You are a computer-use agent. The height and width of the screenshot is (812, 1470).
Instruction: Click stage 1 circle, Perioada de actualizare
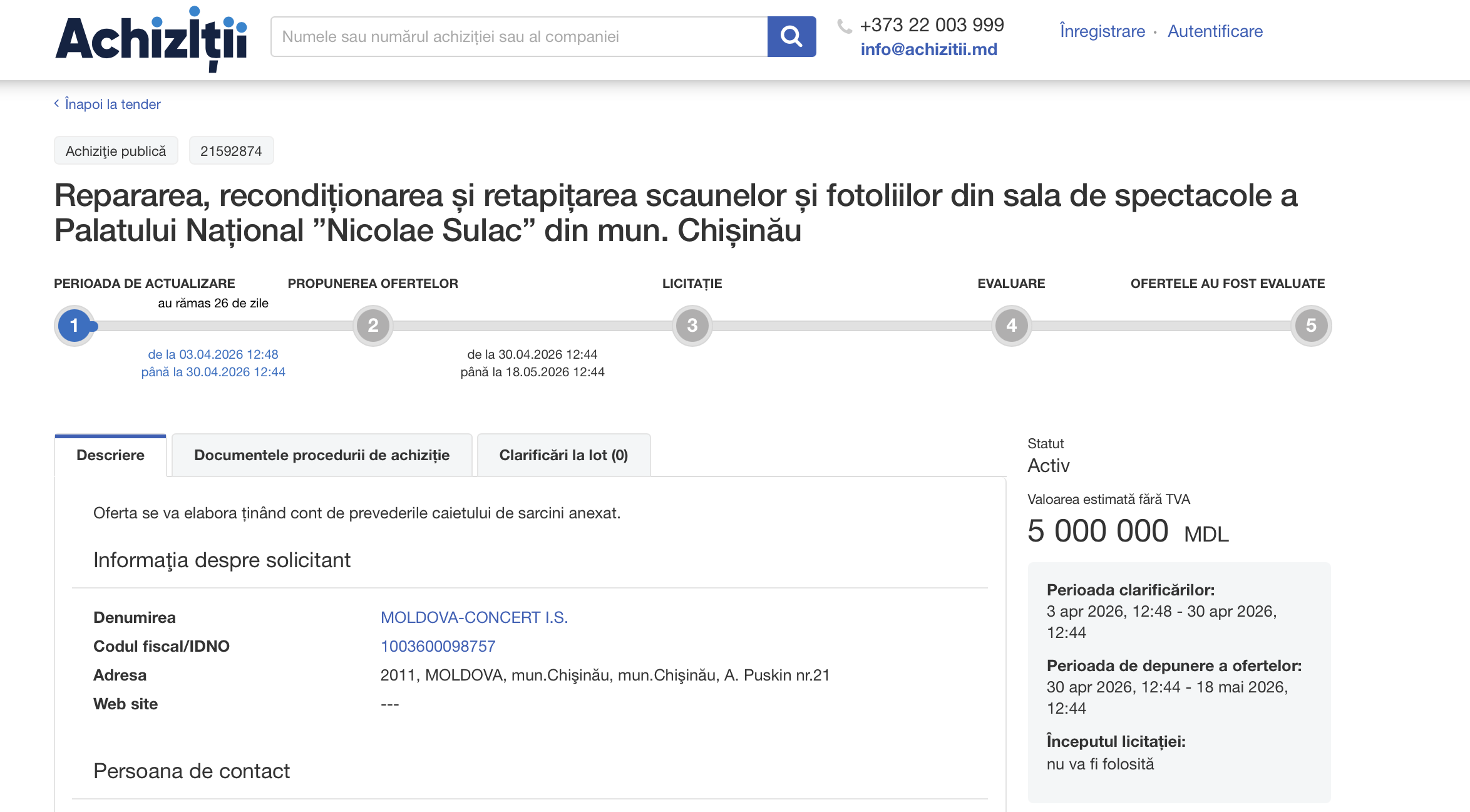pyautogui.click(x=75, y=326)
